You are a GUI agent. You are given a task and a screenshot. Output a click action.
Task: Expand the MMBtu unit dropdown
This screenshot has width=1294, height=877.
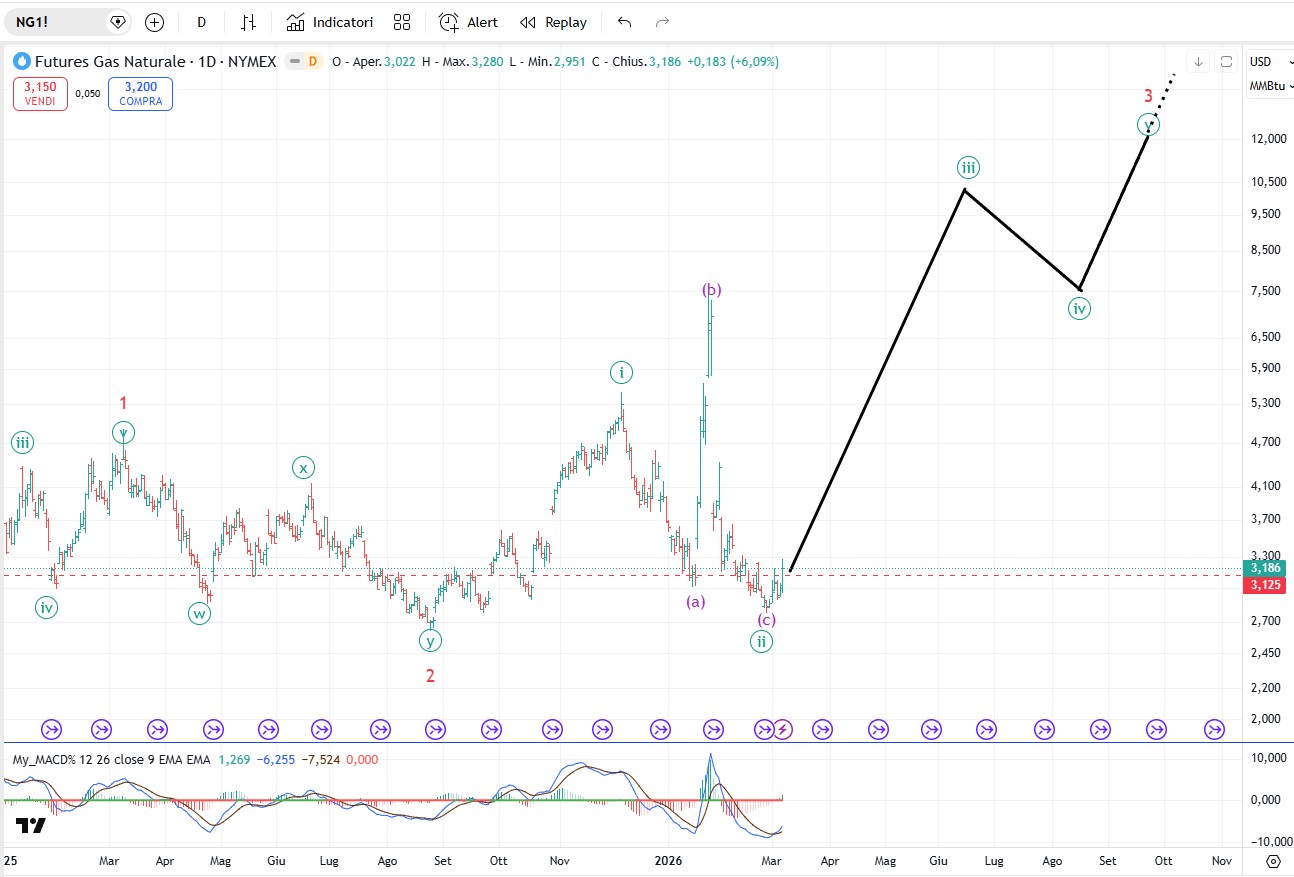pos(1270,86)
